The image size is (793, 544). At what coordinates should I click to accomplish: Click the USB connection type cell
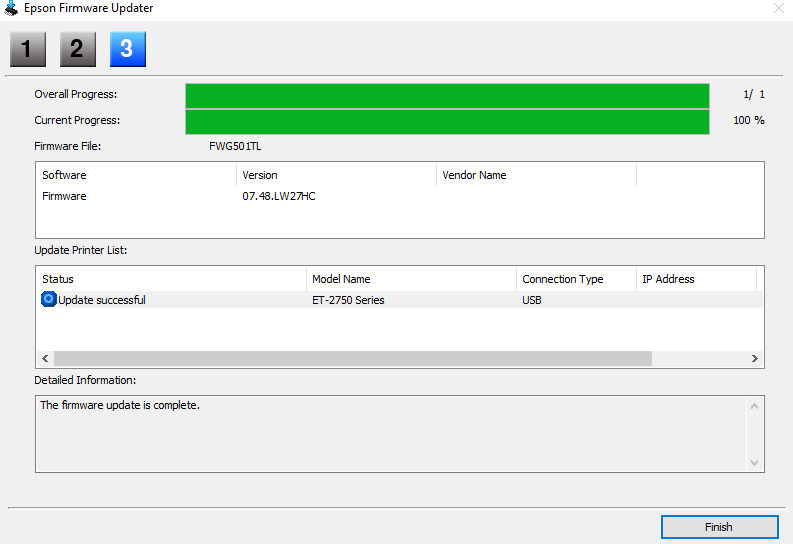(x=532, y=300)
